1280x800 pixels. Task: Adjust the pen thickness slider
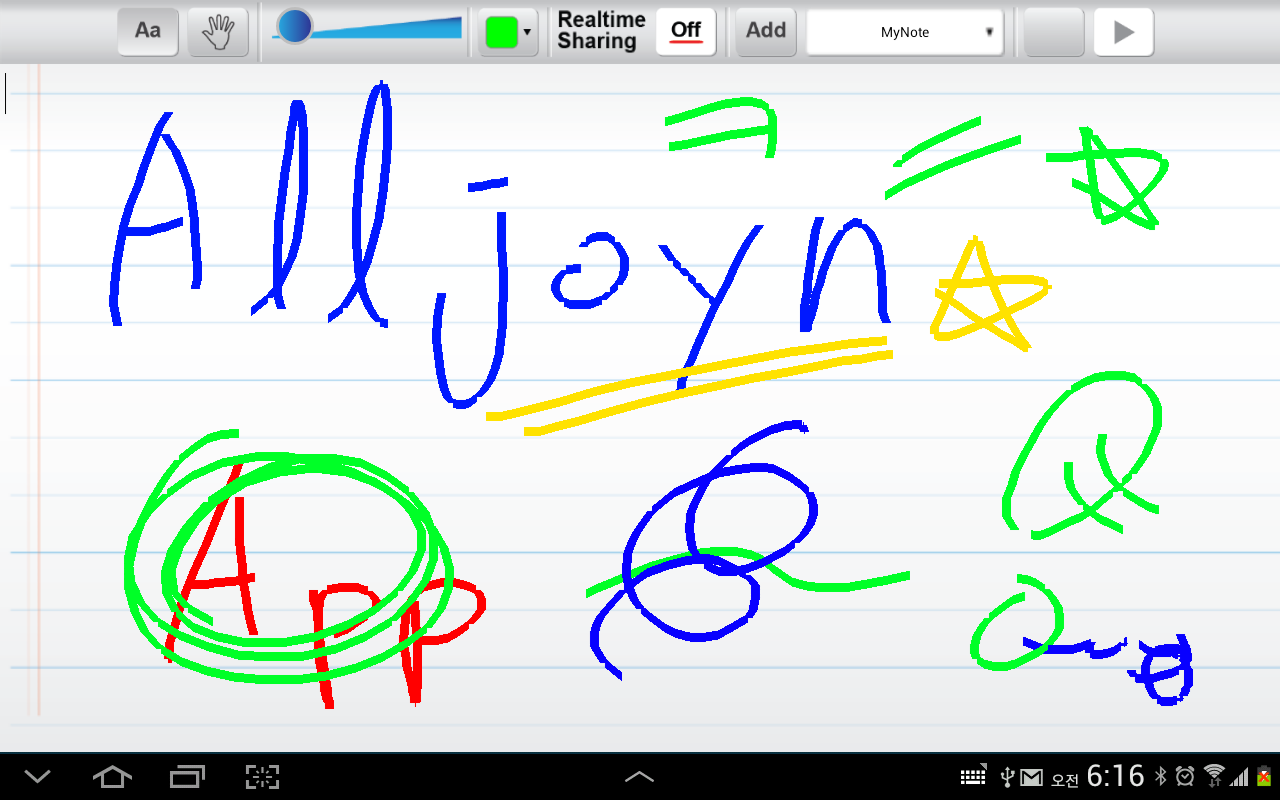tap(367, 27)
